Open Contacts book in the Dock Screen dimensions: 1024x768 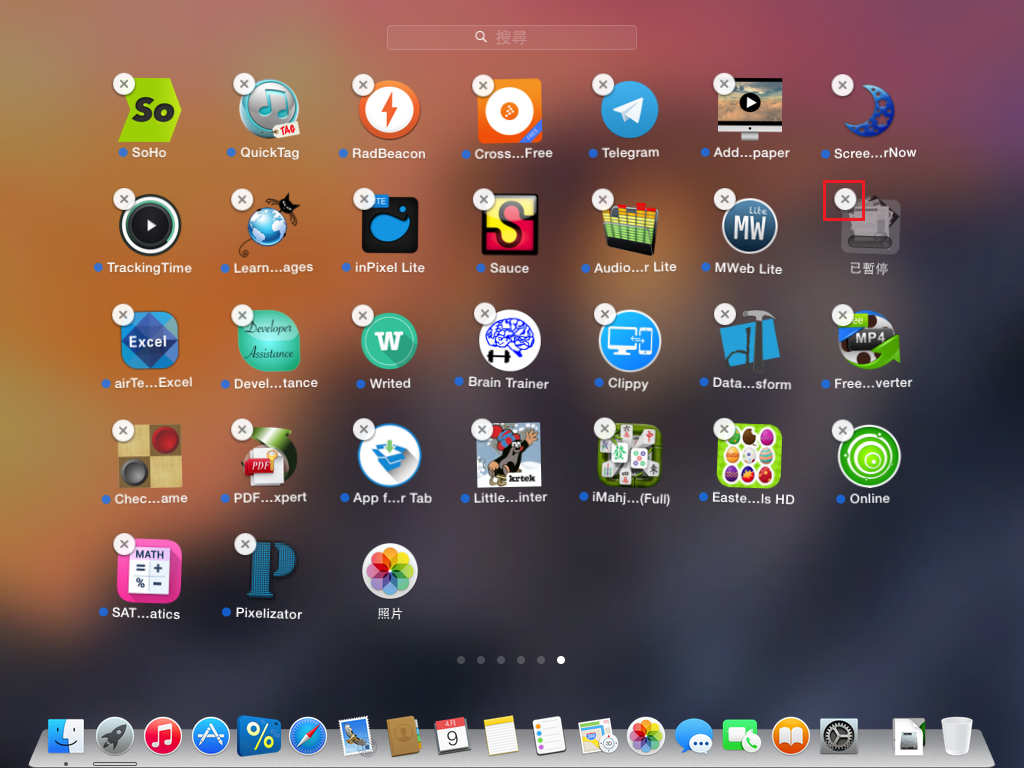[405, 736]
